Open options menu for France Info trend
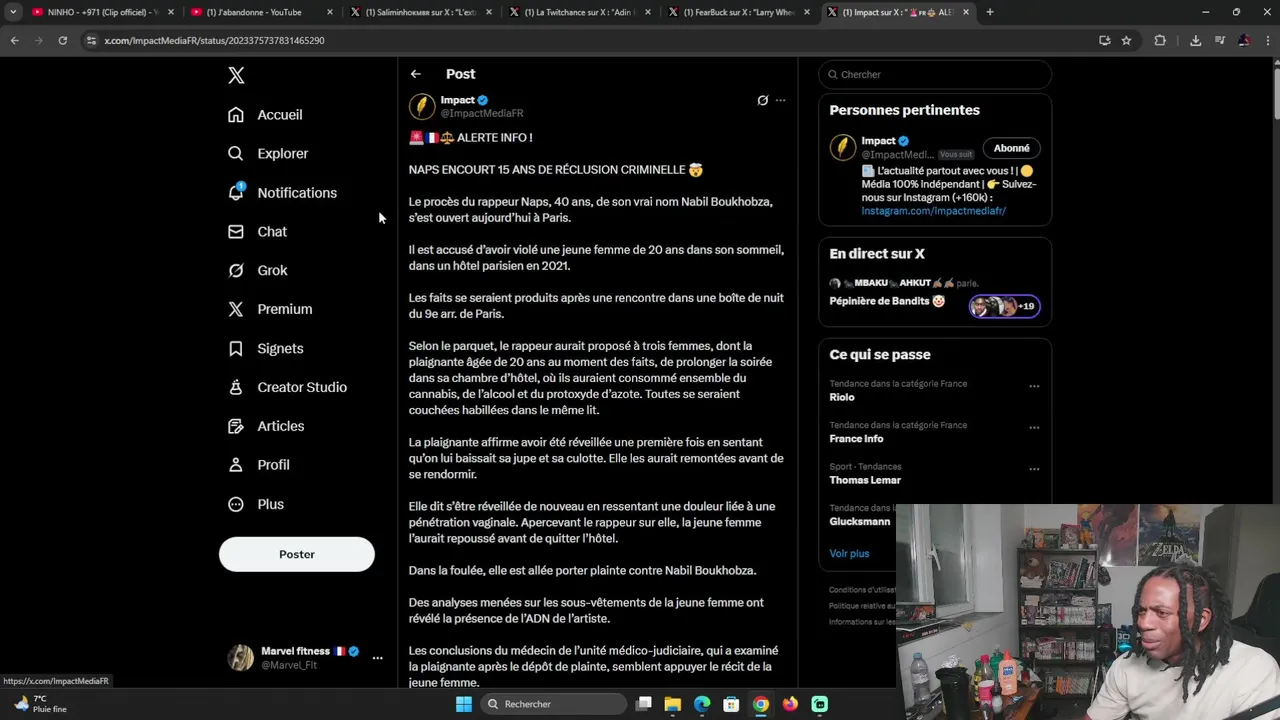This screenshot has height=720, width=1280. pos(1034,428)
